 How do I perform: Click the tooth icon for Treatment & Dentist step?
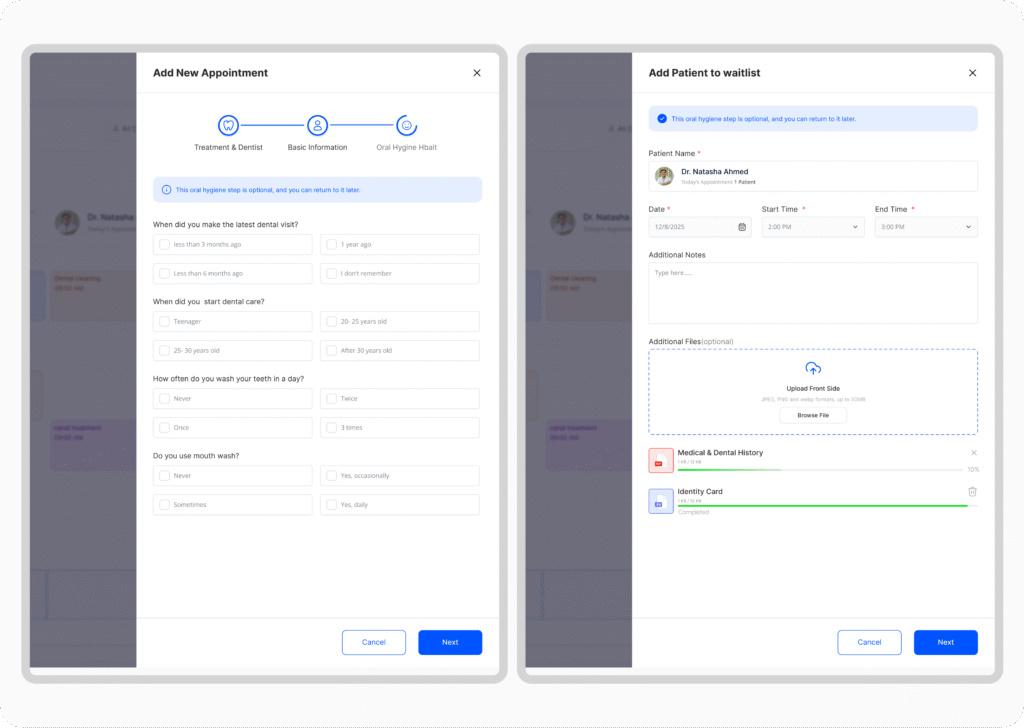(228, 125)
